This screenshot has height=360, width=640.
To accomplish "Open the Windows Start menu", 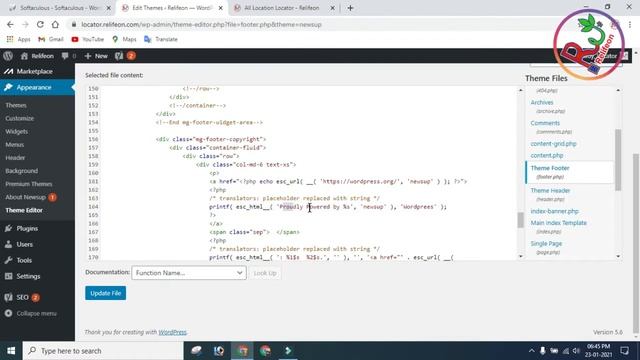I will point(11,351).
